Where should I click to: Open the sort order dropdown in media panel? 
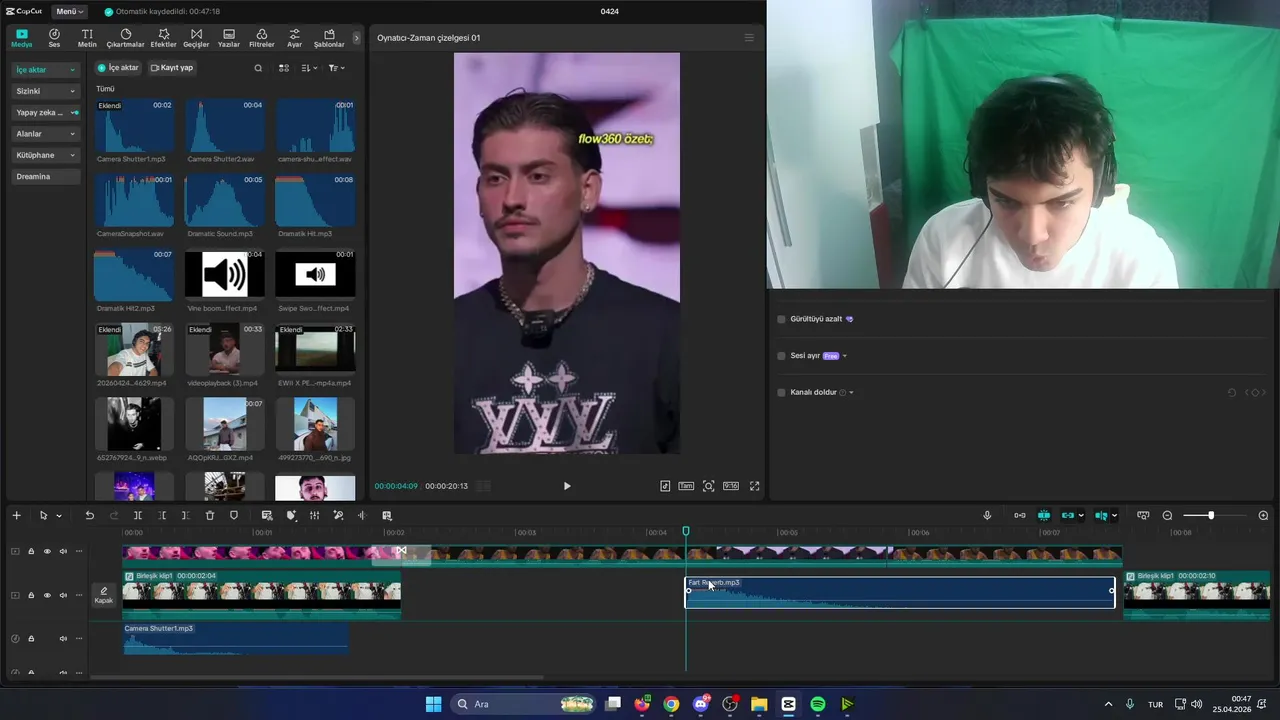point(310,68)
